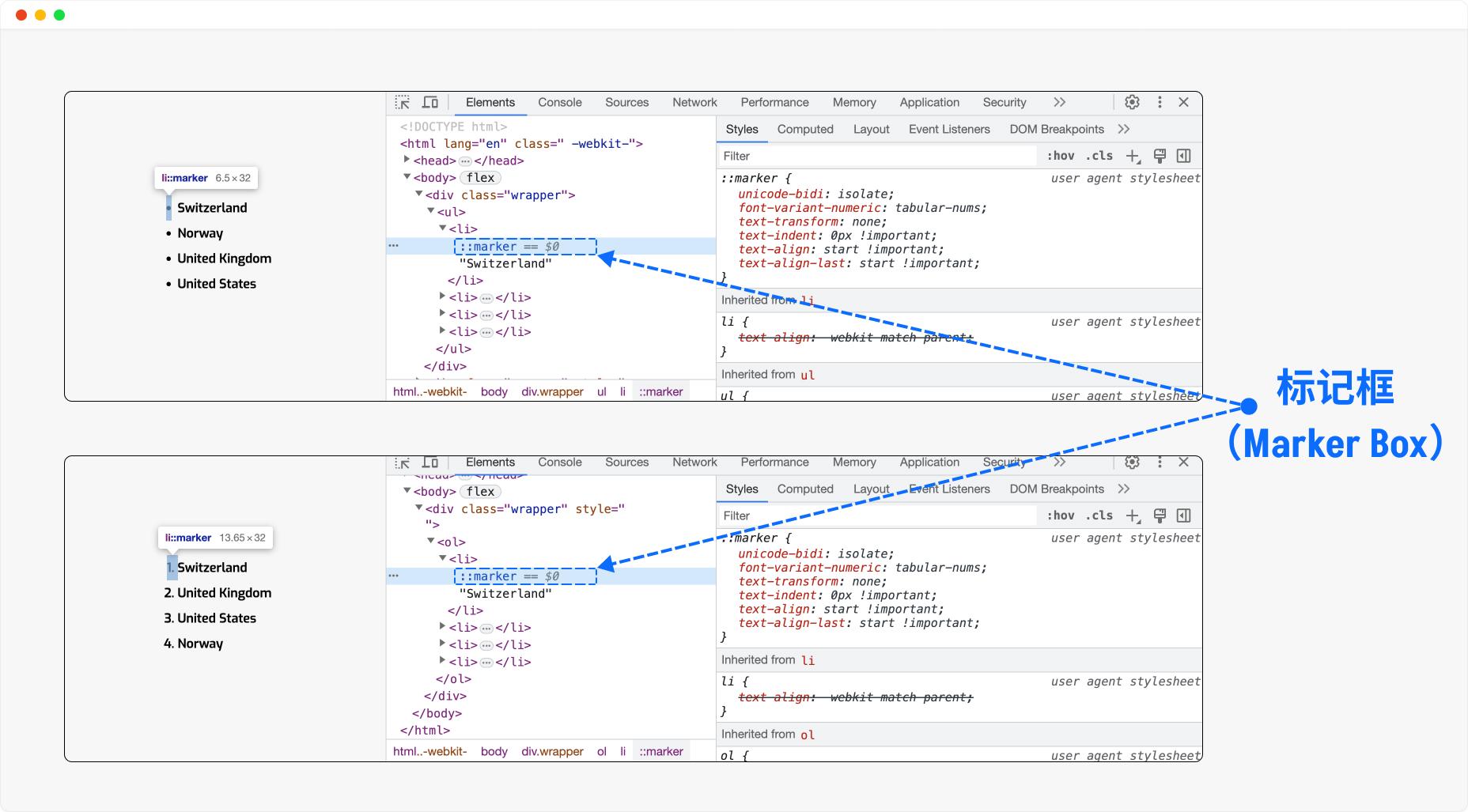Show more Styles sidebar tabs, numbered-list DevTools
Image resolution: width=1468 pixels, height=812 pixels.
click(1124, 489)
